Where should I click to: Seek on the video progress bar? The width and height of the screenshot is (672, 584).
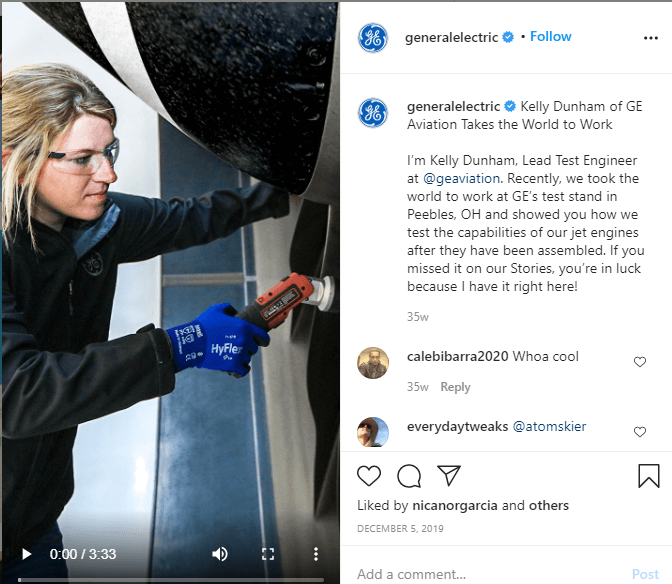coord(171,580)
